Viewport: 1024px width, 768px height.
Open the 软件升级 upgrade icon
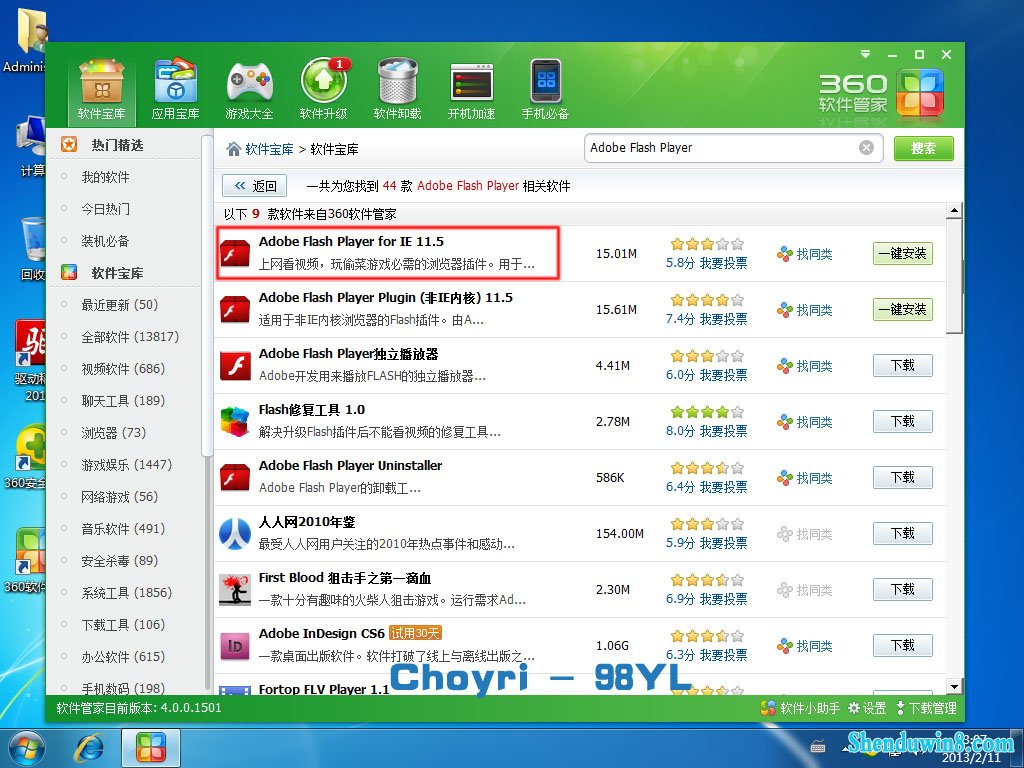coord(323,90)
